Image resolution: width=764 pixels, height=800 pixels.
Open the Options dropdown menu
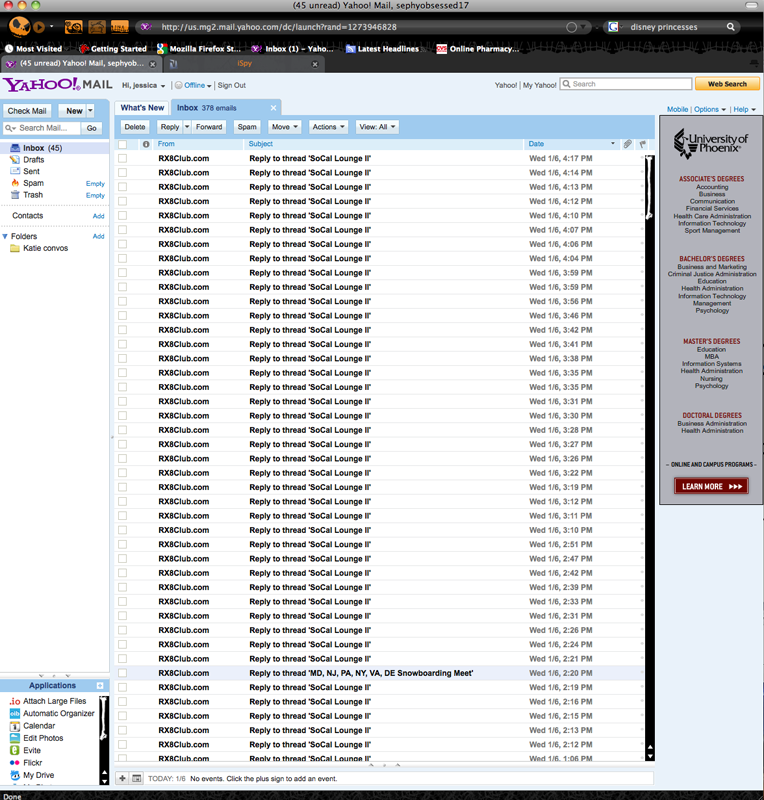click(x=710, y=109)
